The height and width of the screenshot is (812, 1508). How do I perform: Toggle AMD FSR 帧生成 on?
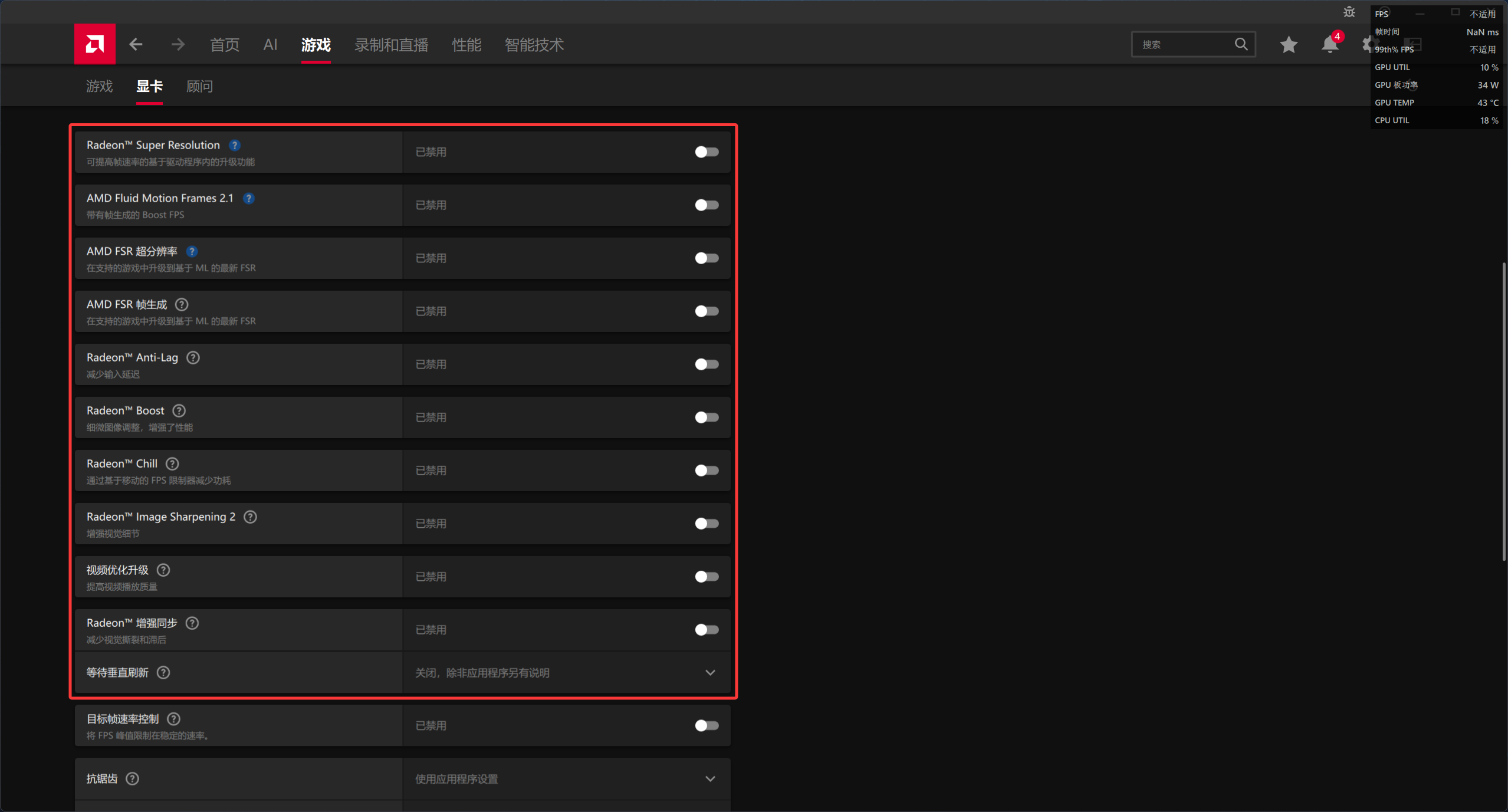[x=707, y=311]
